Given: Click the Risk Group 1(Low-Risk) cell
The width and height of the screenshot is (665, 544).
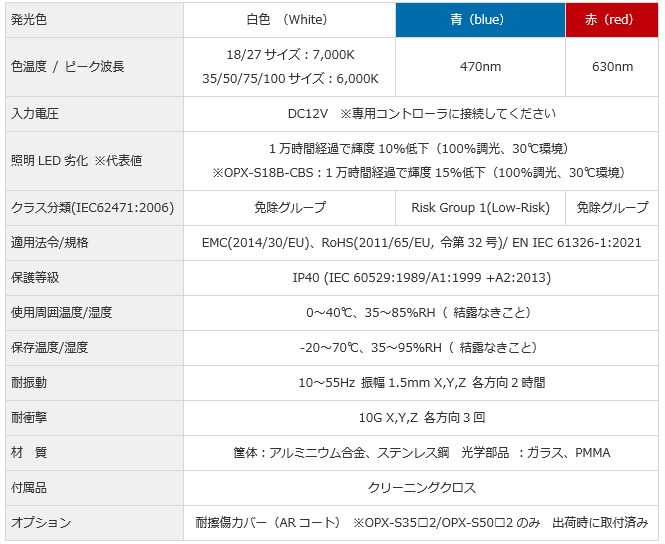Looking at the screenshot, I should 480,208.
